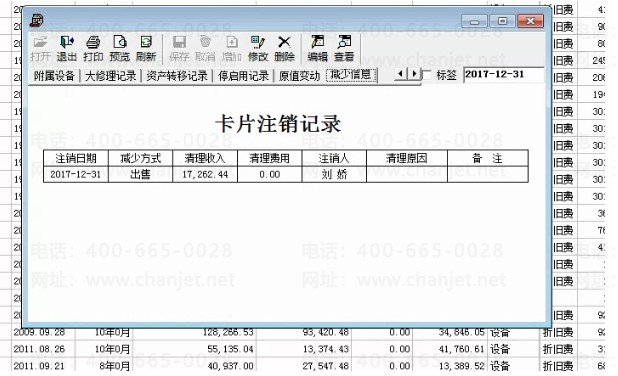Switch to the 原值变动 tab
Image resolution: width=618 pixels, height=376 pixels.
(x=300, y=76)
